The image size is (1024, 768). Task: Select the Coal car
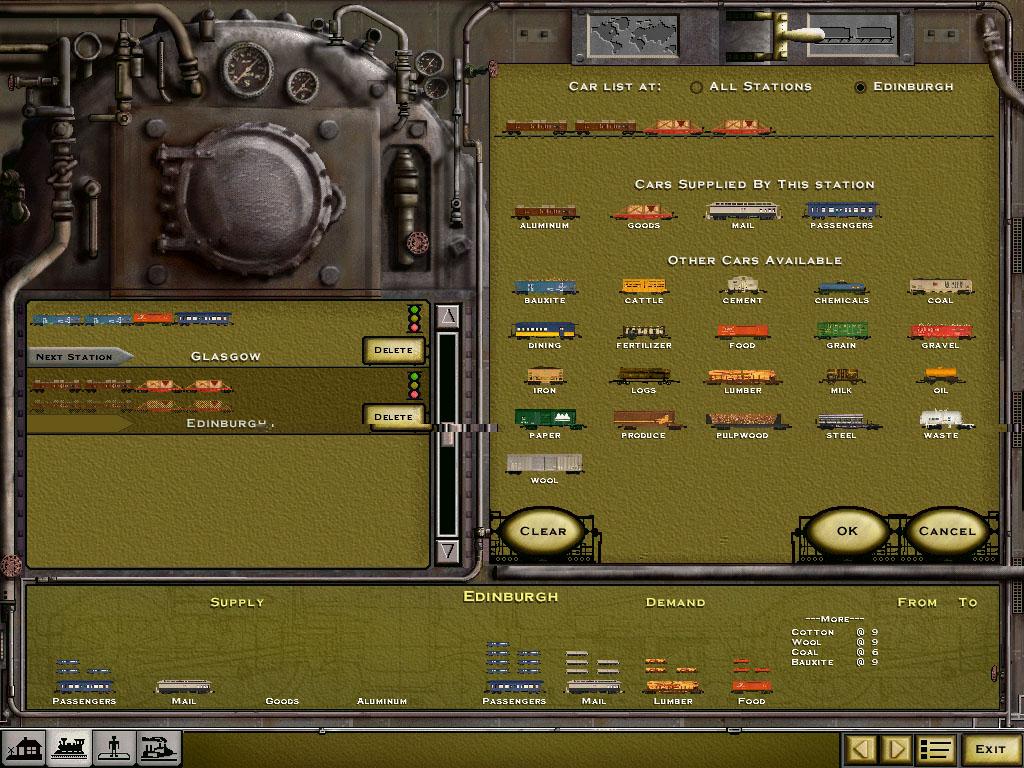click(940, 288)
